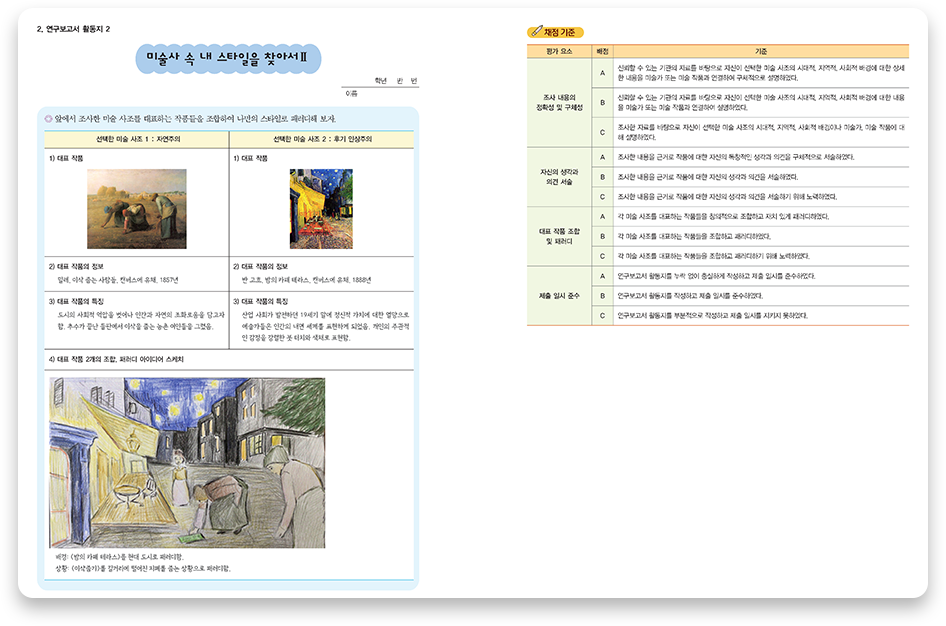Click grade C for 자신의 생각과 의견 서술
Image resolution: width=946 pixels, height=626 pixels.
coord(602,197)
